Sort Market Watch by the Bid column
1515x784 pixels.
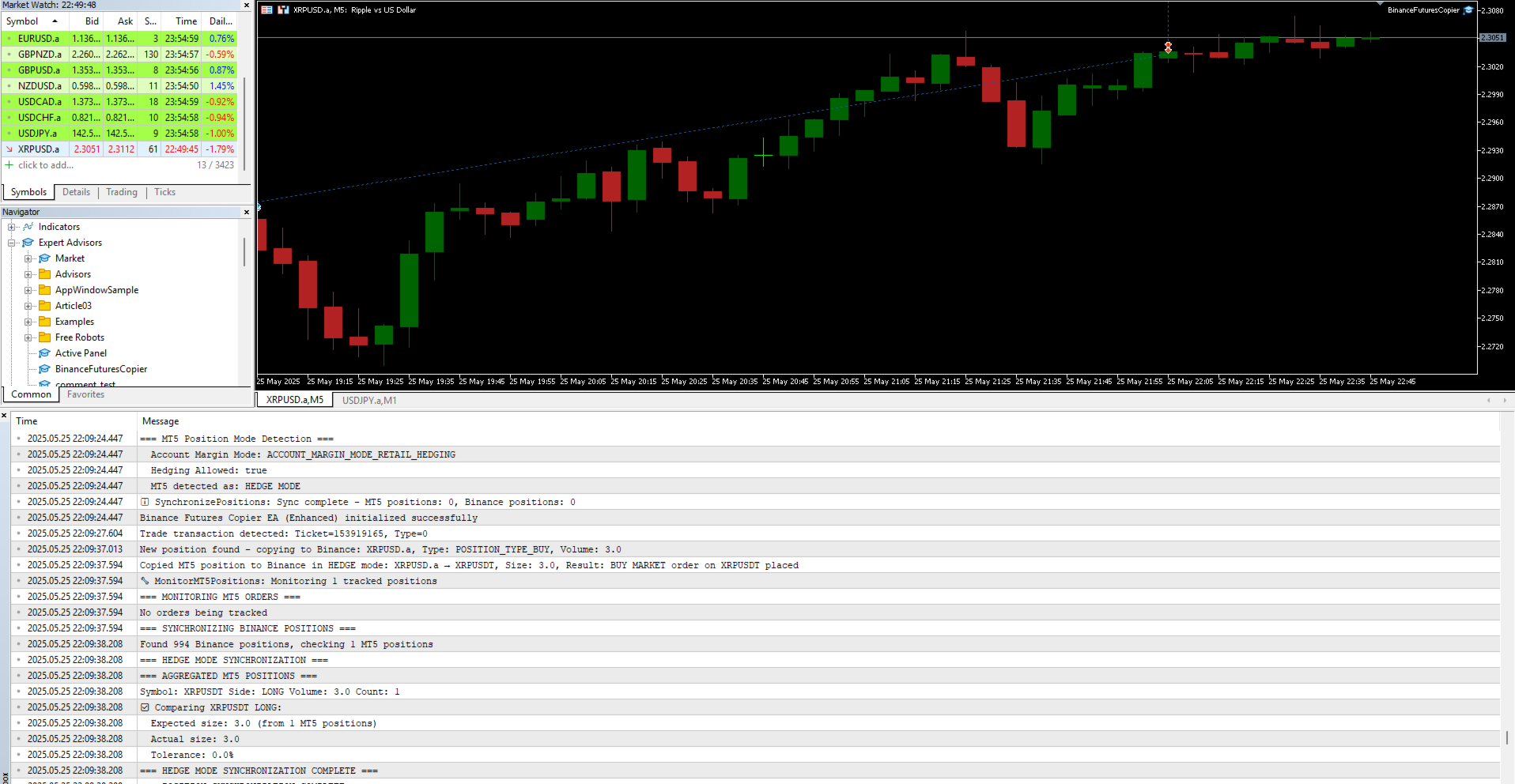click(x=86, y=21)
